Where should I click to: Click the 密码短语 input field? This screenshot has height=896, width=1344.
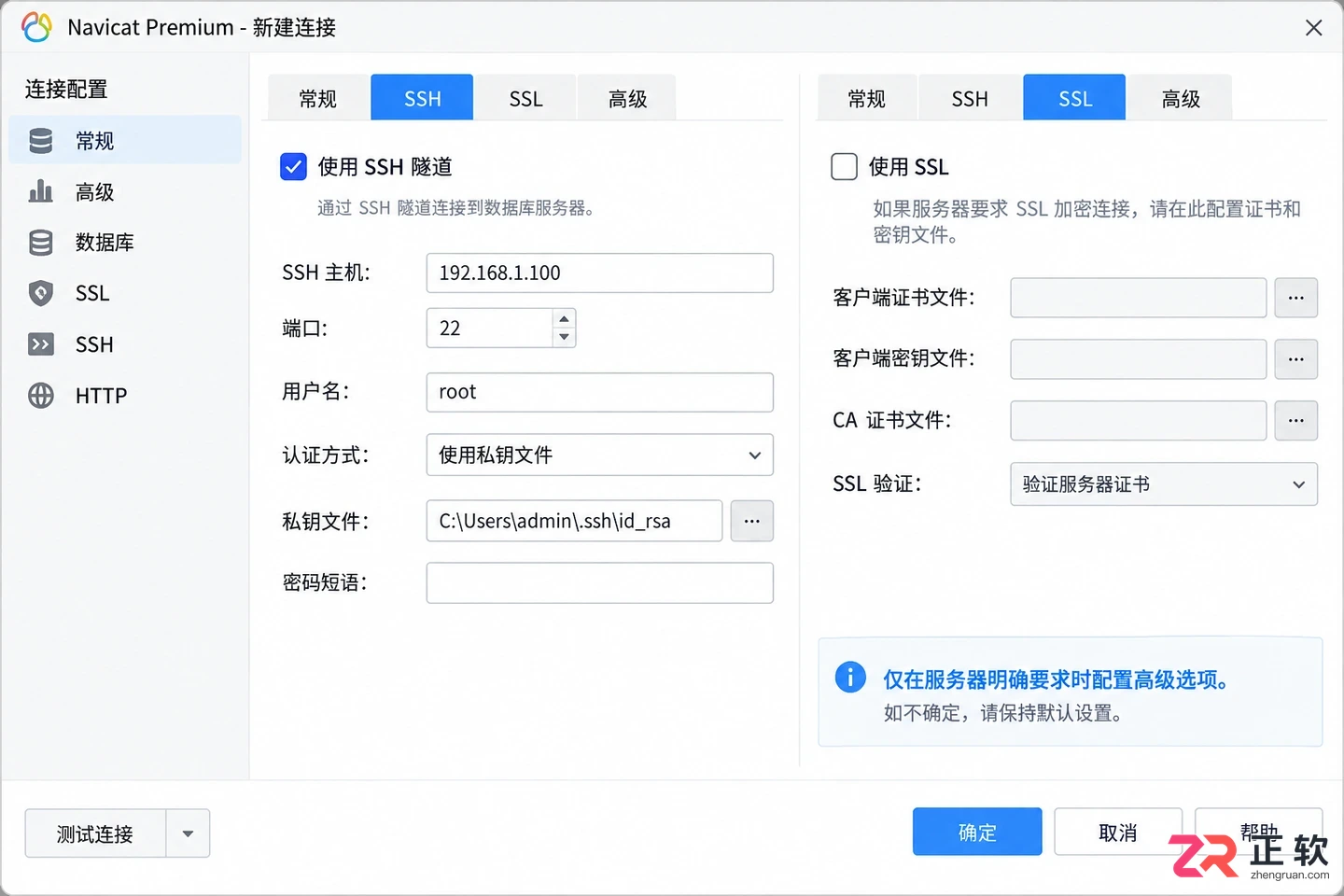click(600, 582)
